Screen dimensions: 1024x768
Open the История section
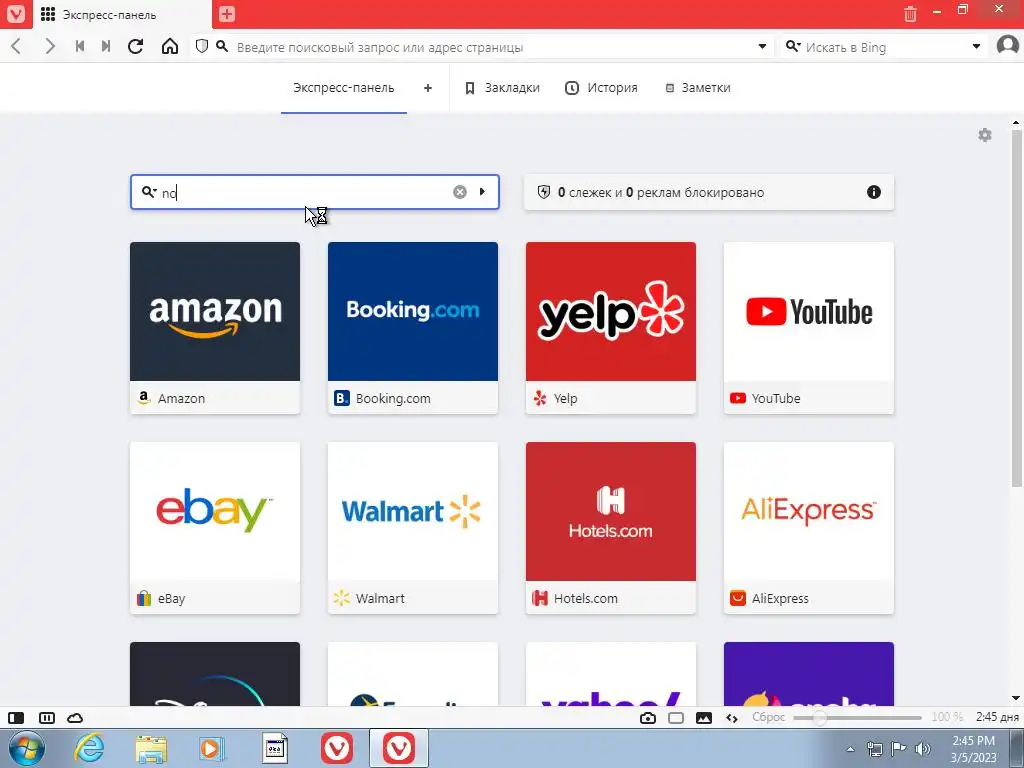coord(601,88)
